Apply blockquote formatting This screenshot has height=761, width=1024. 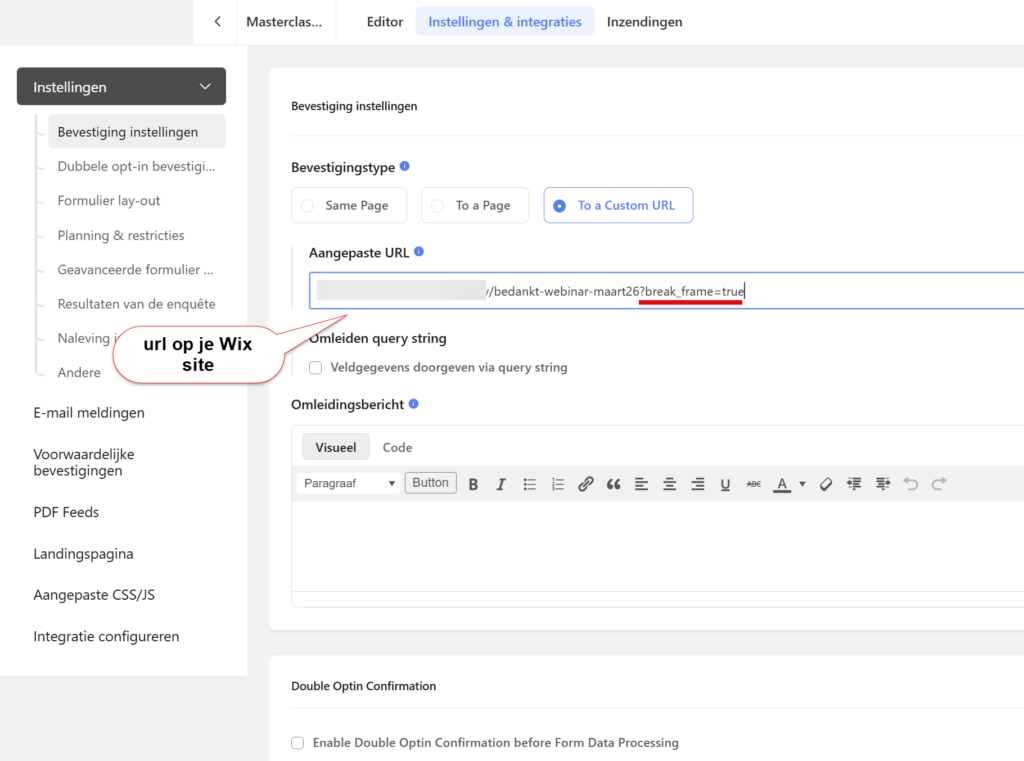[x=613, y=484]
